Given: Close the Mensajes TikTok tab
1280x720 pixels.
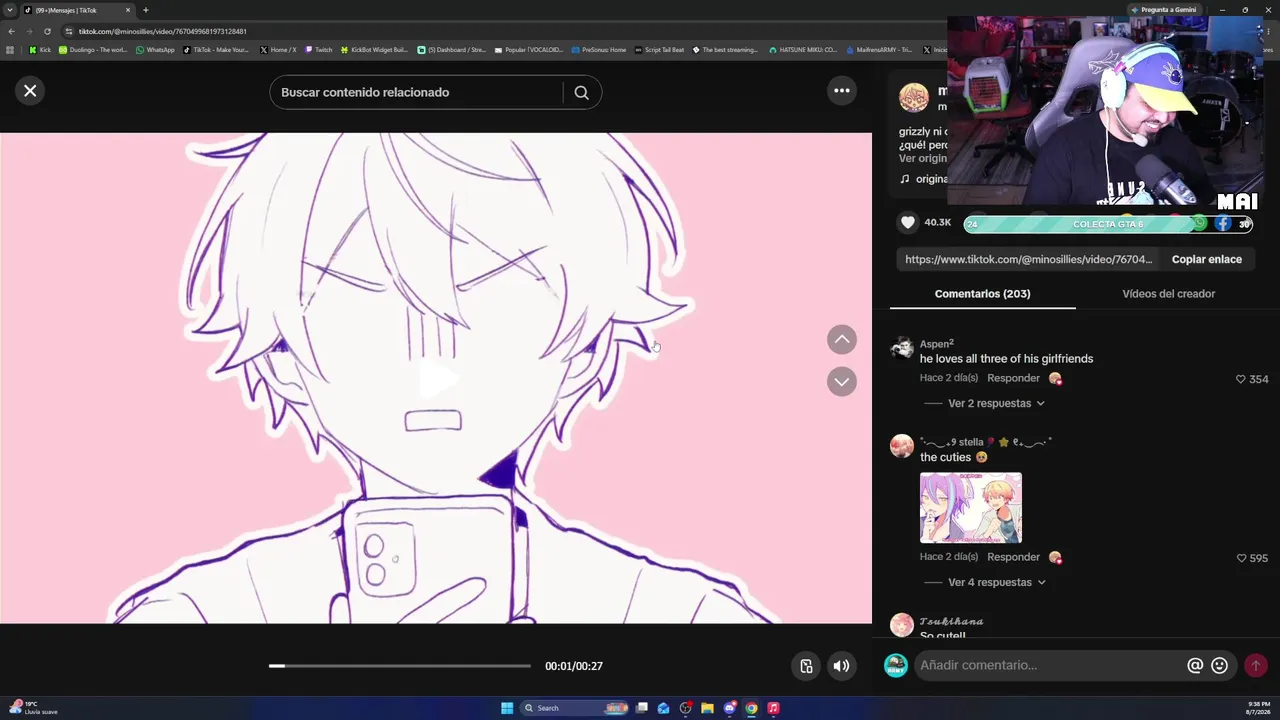Looking at the screenshot, I should [128, 10].
